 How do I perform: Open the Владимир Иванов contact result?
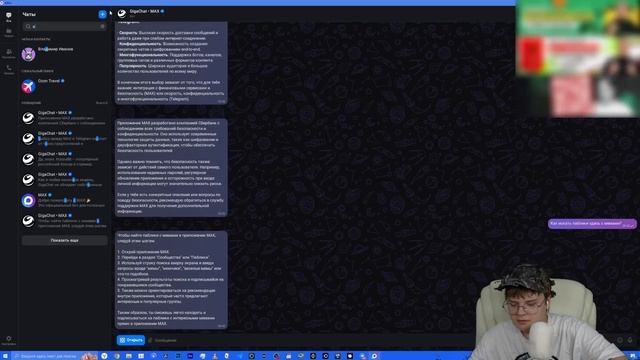pos(64,54)
